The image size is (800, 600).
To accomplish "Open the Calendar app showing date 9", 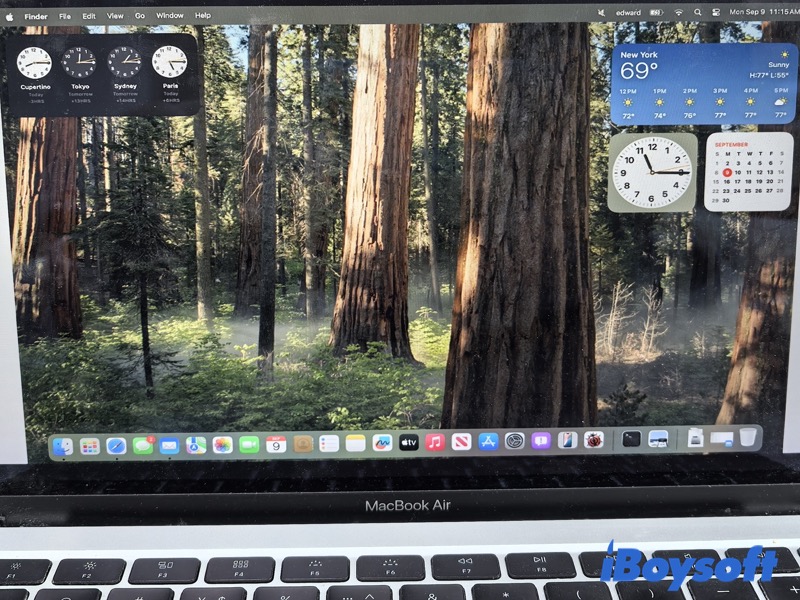I will pos(276,444).
